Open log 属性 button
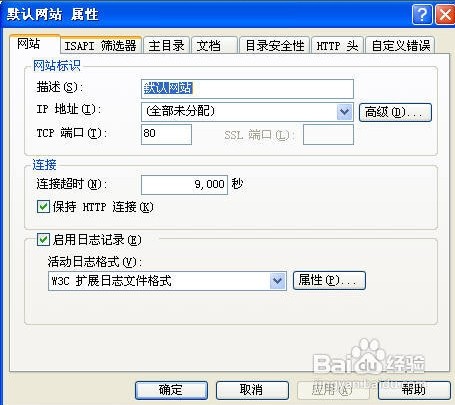The width and height of the screenshot is (455, 405). pos(329,280)
